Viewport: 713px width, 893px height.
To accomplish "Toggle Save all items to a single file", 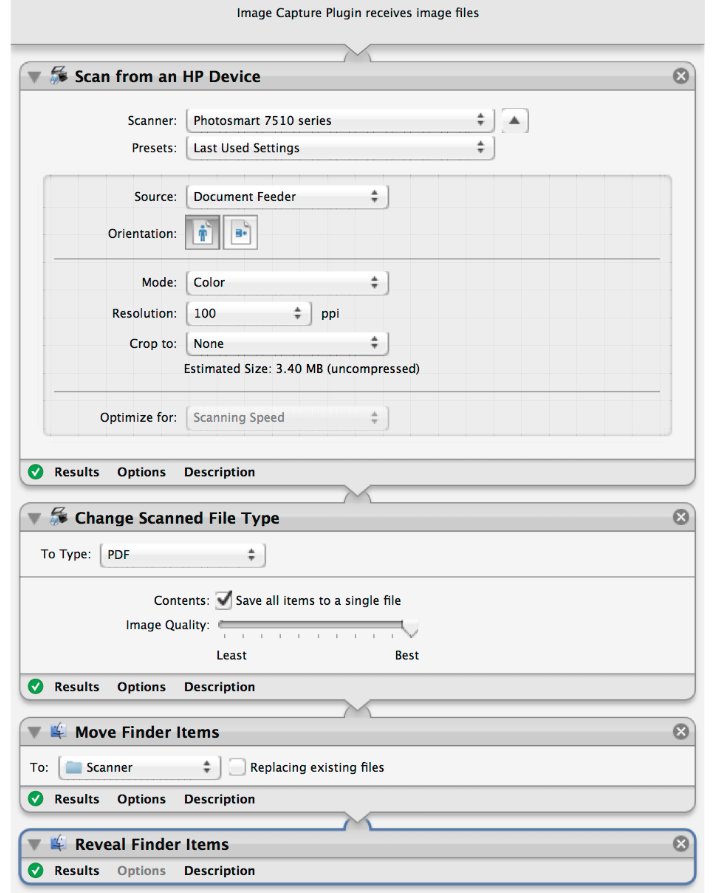I will pyautogui.click(x=224, y=600).
